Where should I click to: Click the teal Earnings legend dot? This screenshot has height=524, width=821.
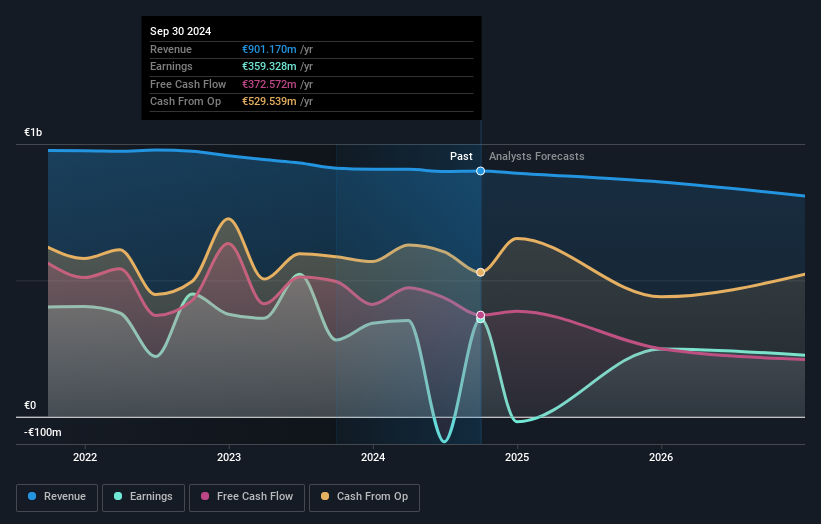coord(118,496)
